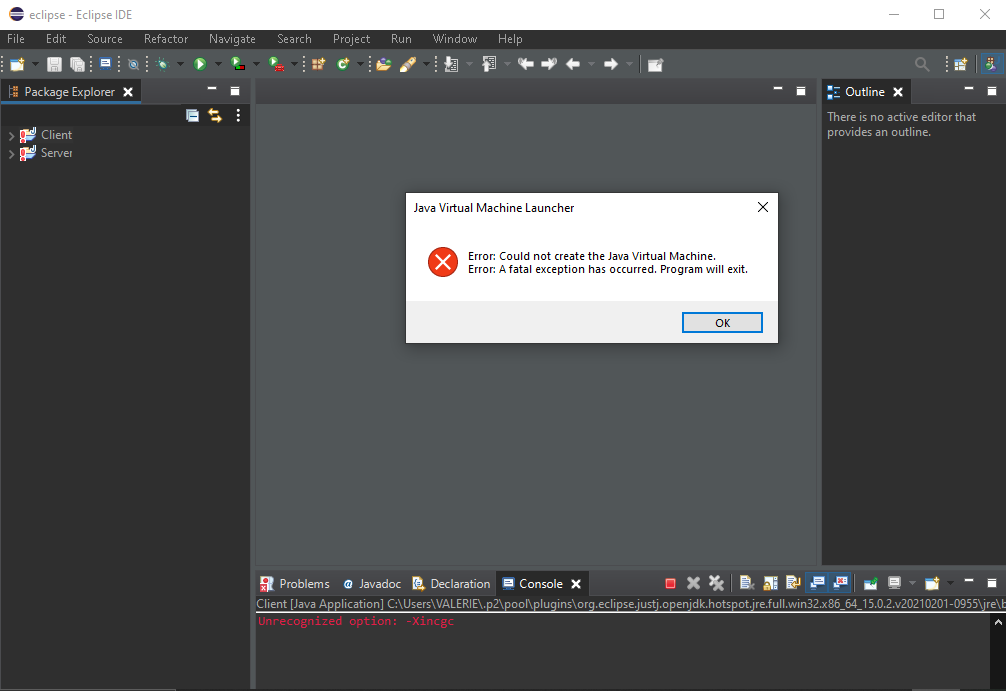Create a new Java class via toolbar
Image resolution: width=1006 pixels, height=691 pixels.
click(x=344, y=64)
